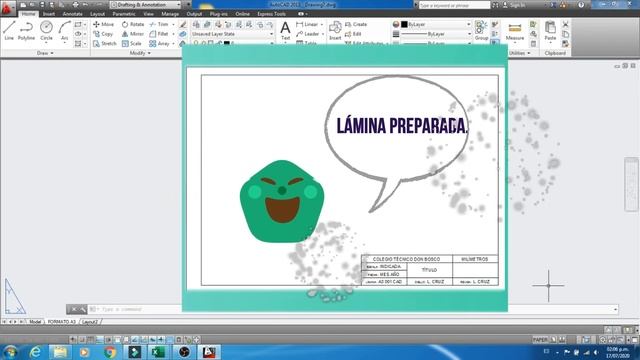Use the Copy modify tool
Viewport: 640px width, 360px height.
point(103,34)
